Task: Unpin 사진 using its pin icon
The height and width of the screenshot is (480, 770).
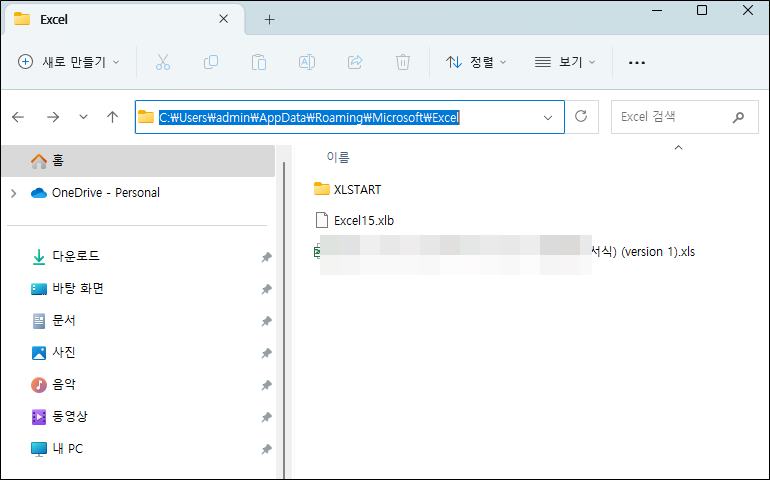Action: (266, 353)
